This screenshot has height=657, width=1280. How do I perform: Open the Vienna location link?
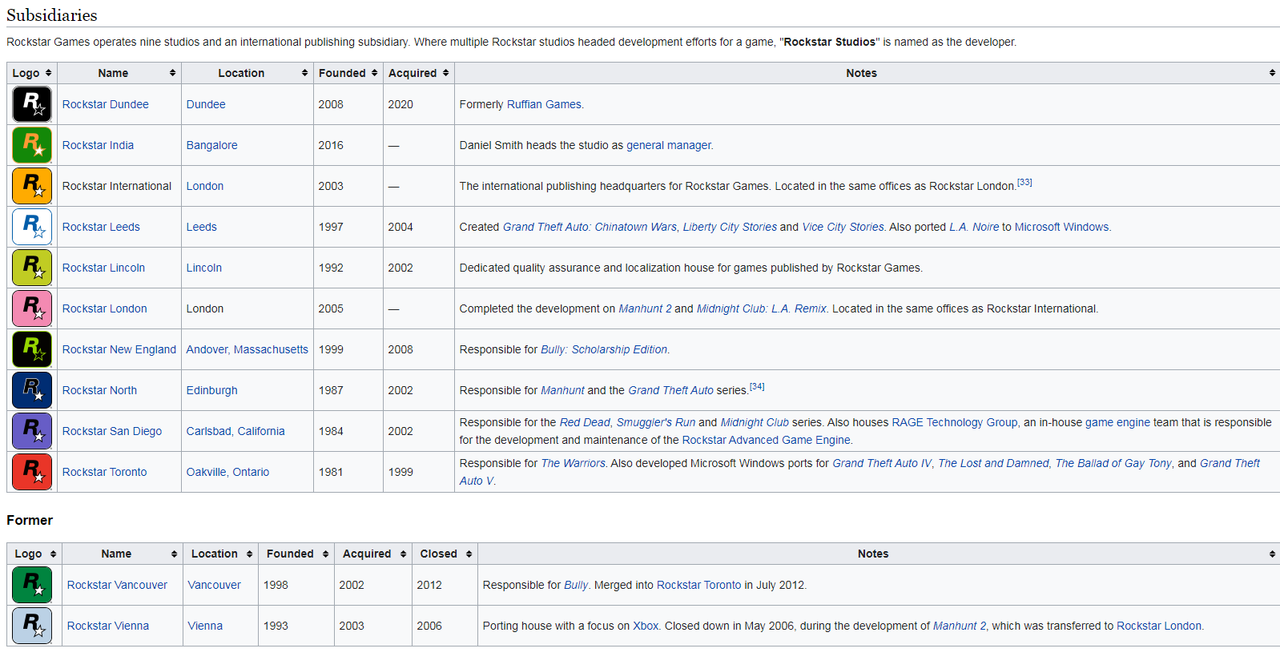coord(205,626)
